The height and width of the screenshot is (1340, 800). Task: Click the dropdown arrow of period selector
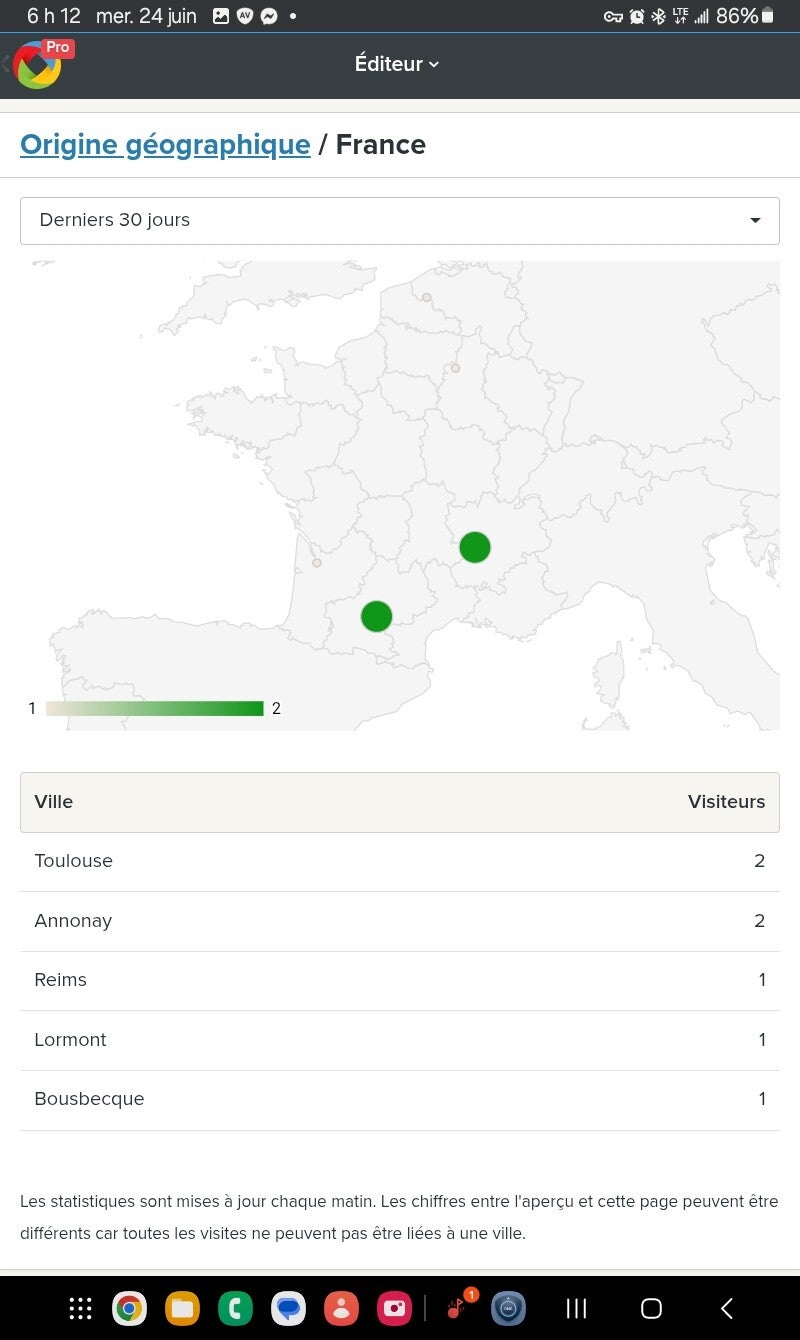pyautogui.click(x=755, y=221)
